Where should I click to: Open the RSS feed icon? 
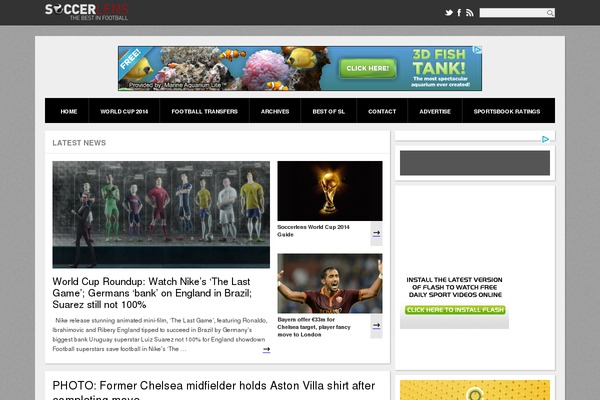coord(470,13)
